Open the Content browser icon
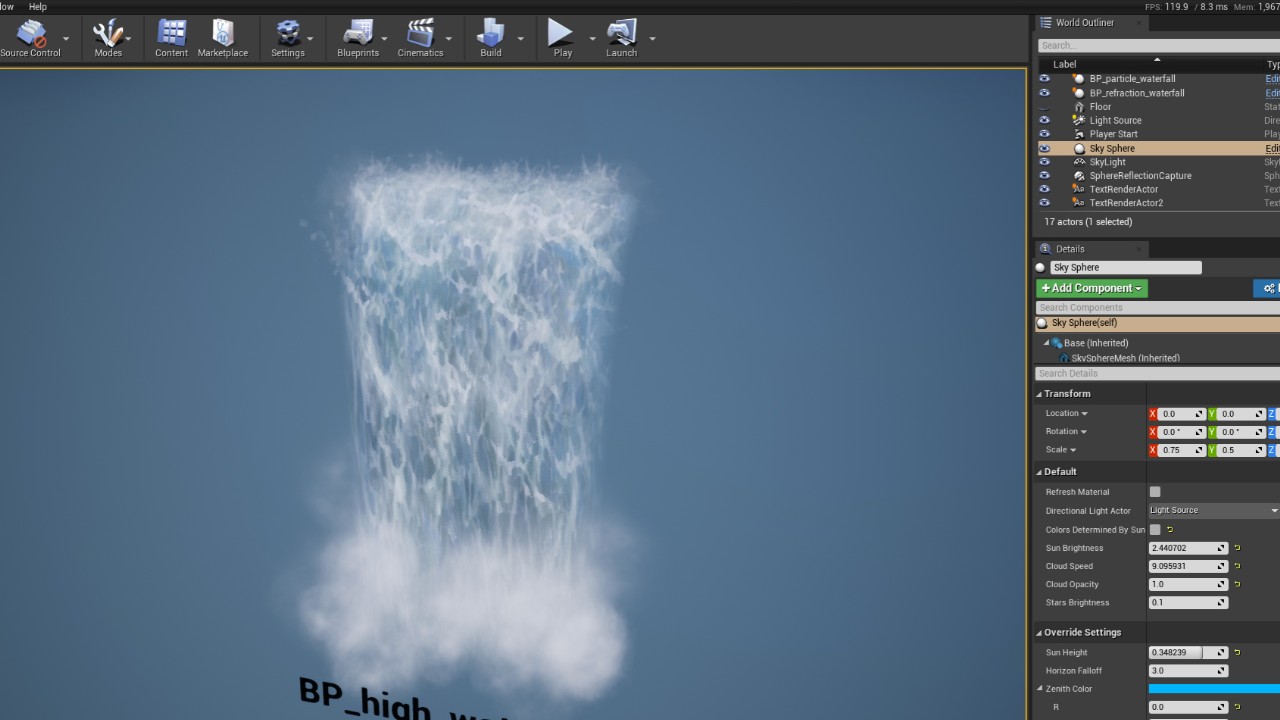1280x720 pixels. [171, 38]
